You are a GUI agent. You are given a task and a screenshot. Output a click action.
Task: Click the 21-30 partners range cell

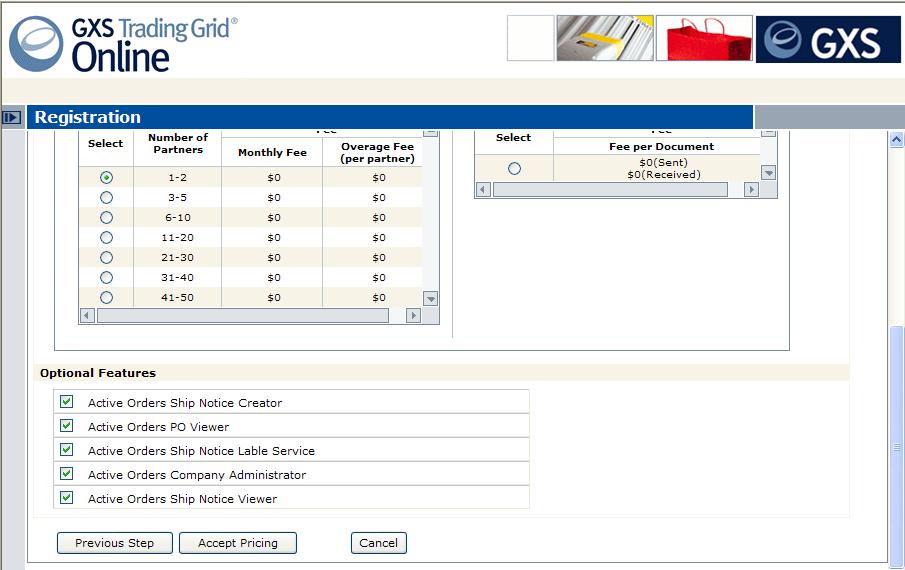178,257
